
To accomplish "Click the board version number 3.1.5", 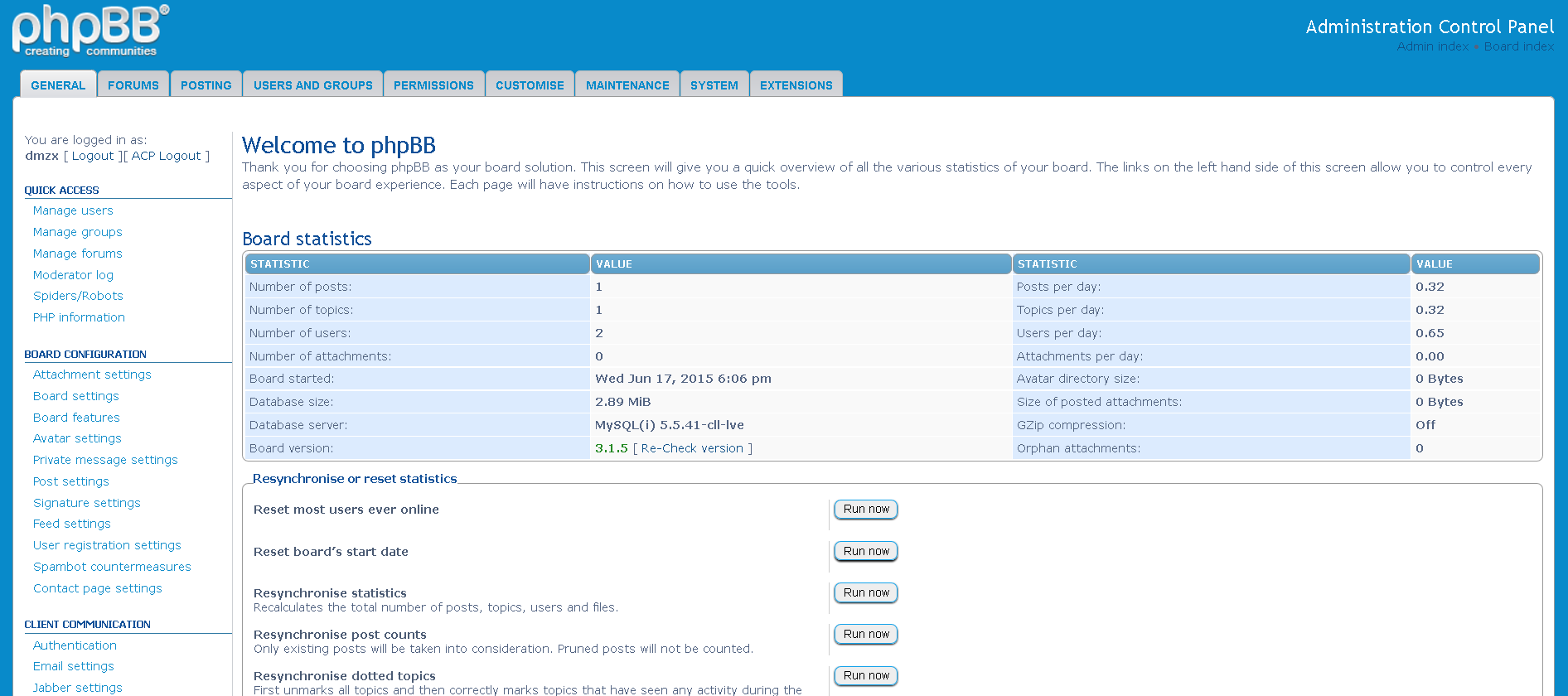I will point(612,448).
